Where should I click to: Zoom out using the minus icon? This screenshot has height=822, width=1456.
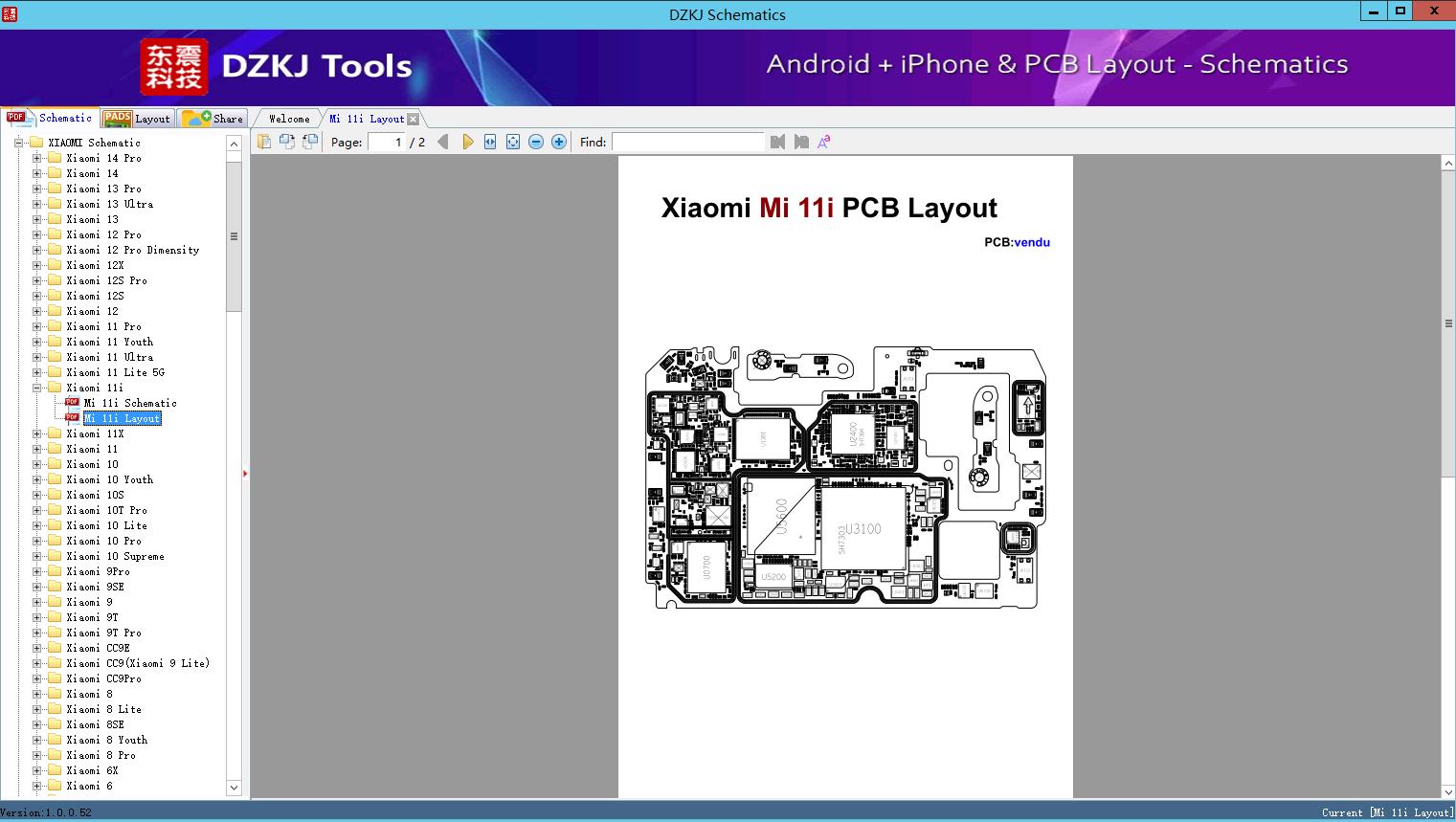tap(536, 142)
